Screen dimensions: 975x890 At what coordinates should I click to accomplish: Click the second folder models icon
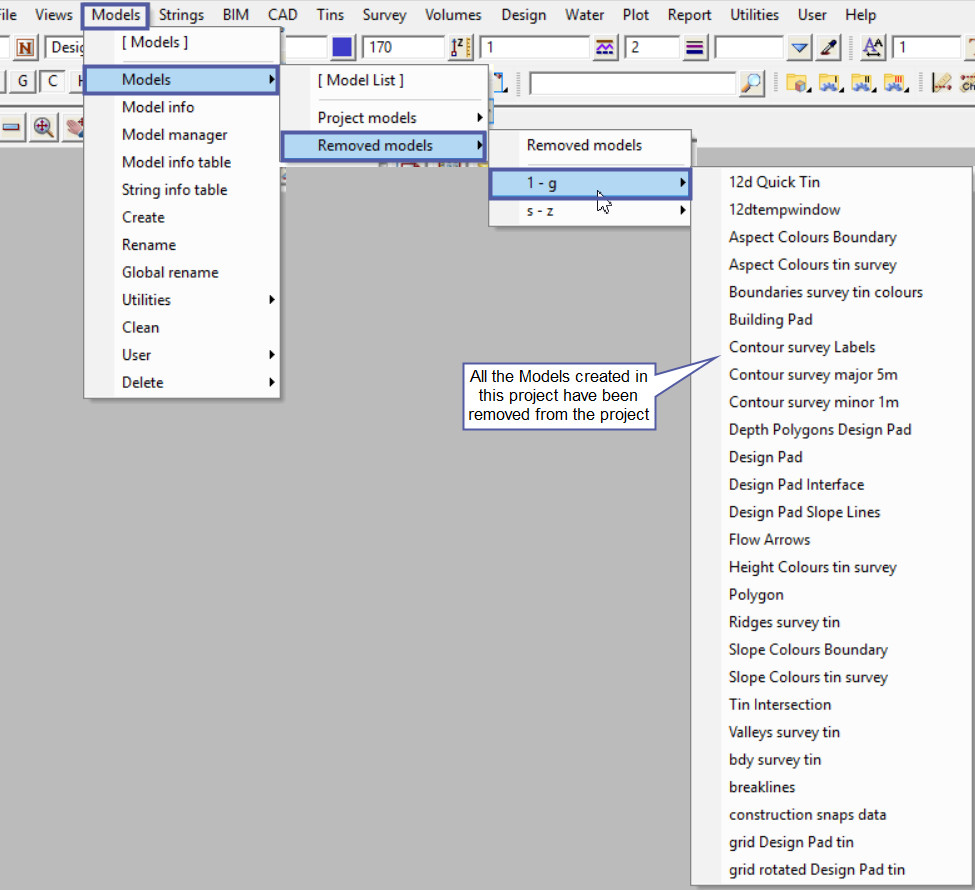830,83
